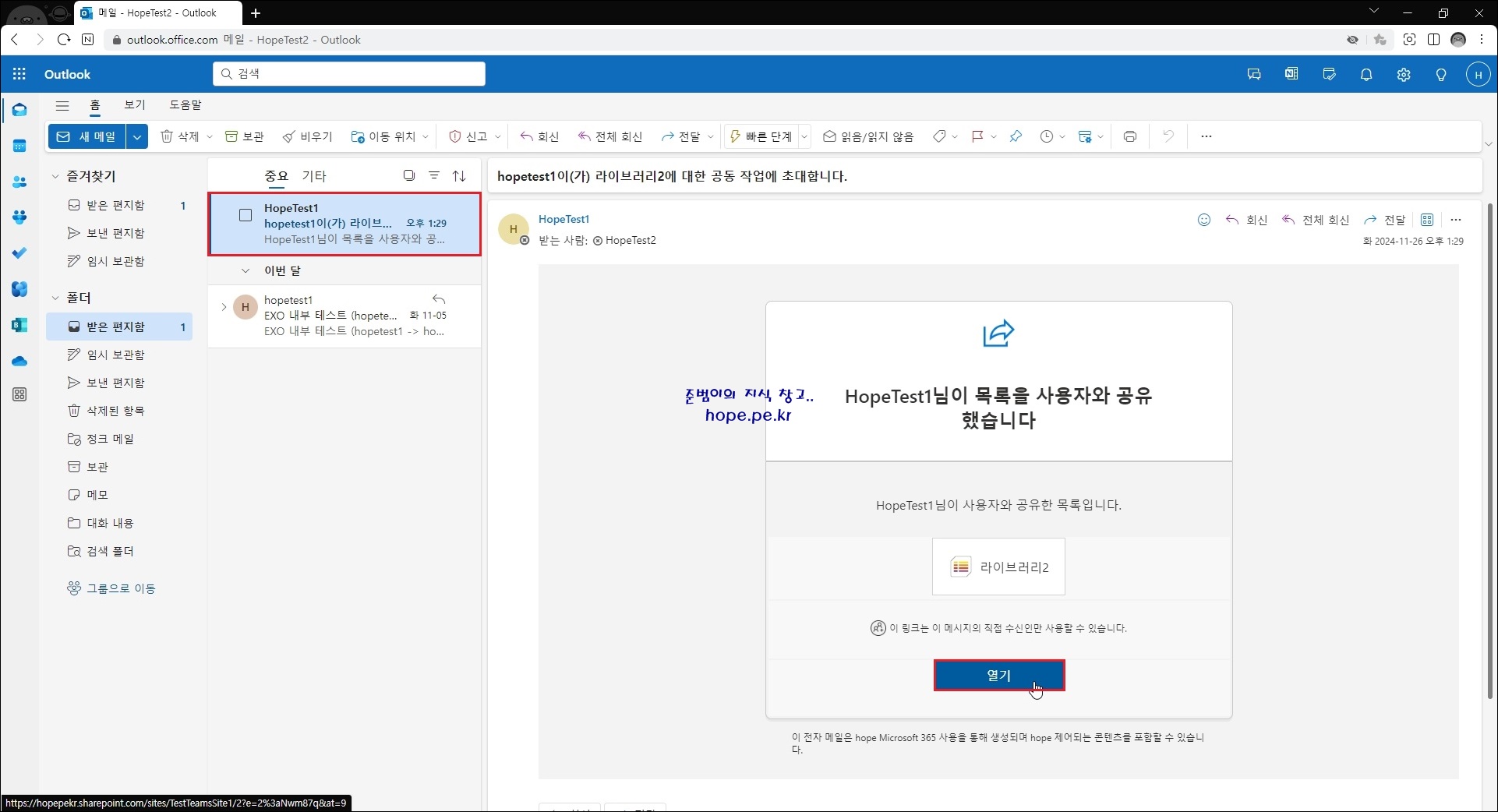Click the Outlook search box
The height and width of the screenshot is (812, 1498).
(349, 74)
